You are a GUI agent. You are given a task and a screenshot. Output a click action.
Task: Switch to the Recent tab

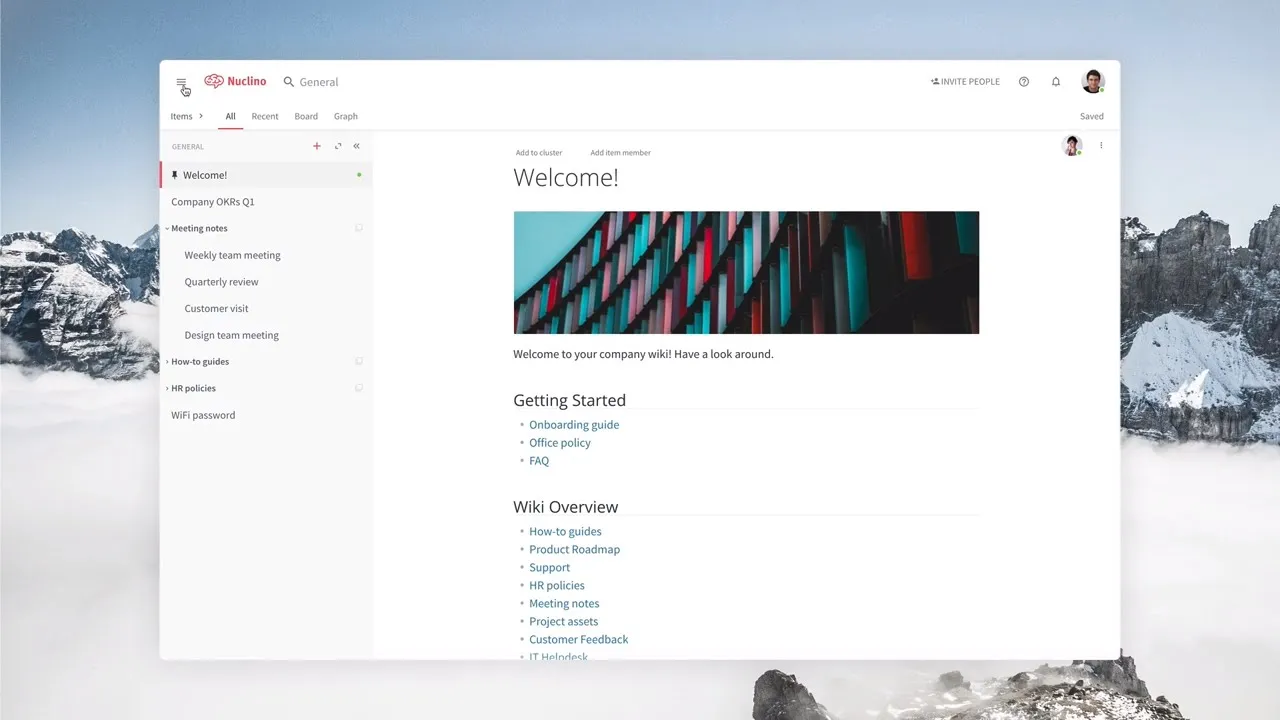click(265, 116)
